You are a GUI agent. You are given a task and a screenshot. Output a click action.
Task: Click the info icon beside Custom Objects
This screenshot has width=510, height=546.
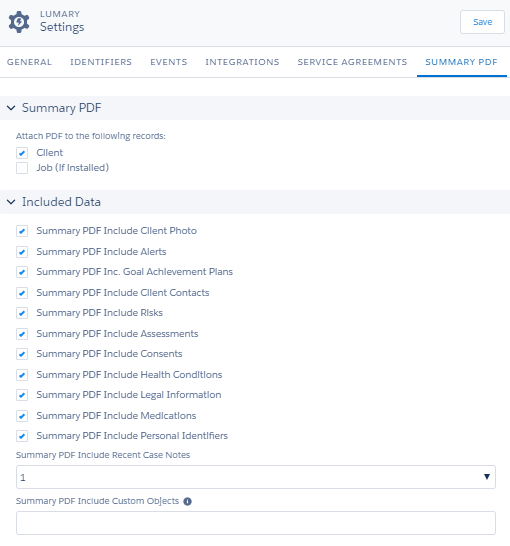pos(187,501)
